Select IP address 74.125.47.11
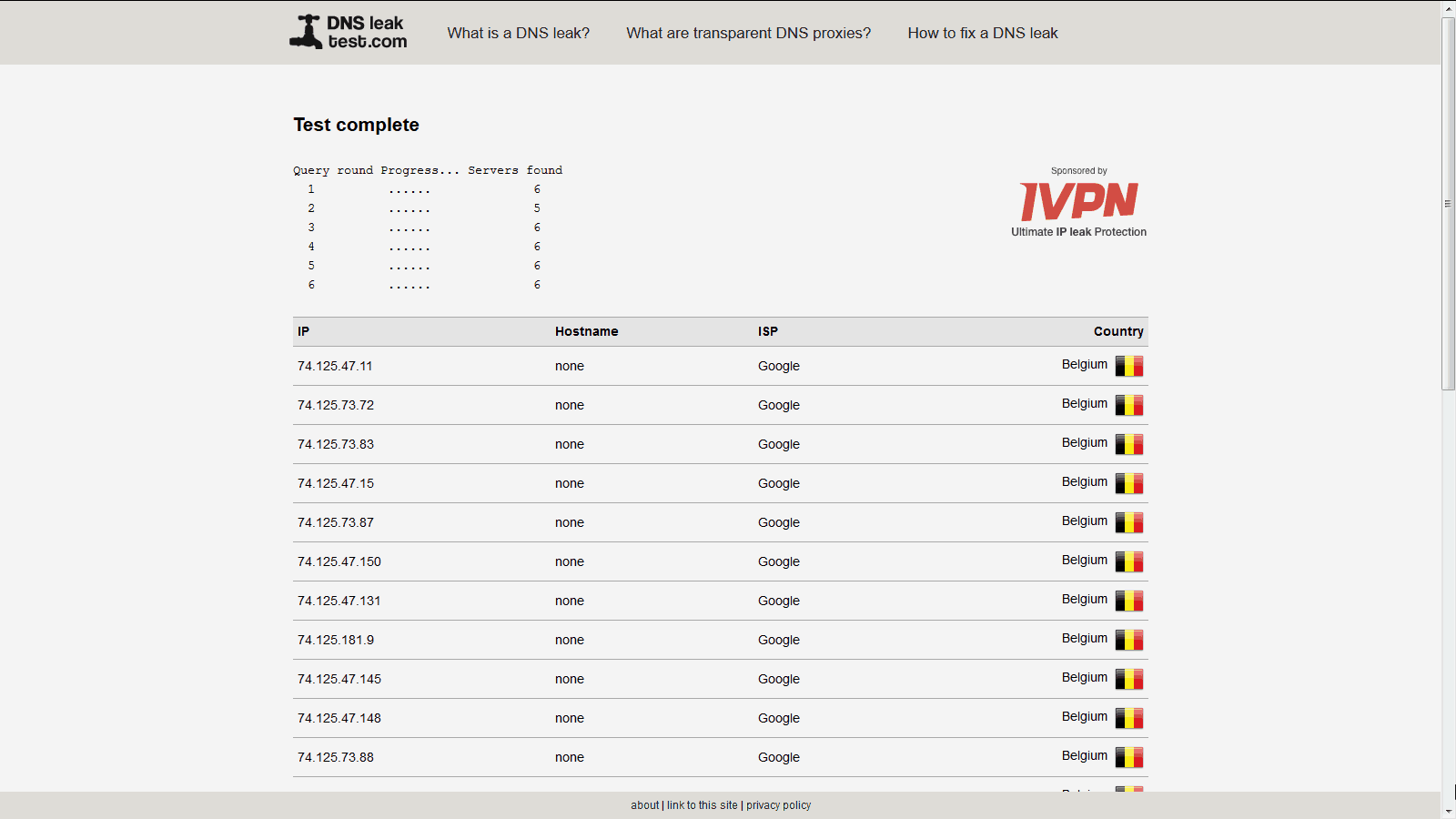This screenshot has width=1456, height=819. 335,366
